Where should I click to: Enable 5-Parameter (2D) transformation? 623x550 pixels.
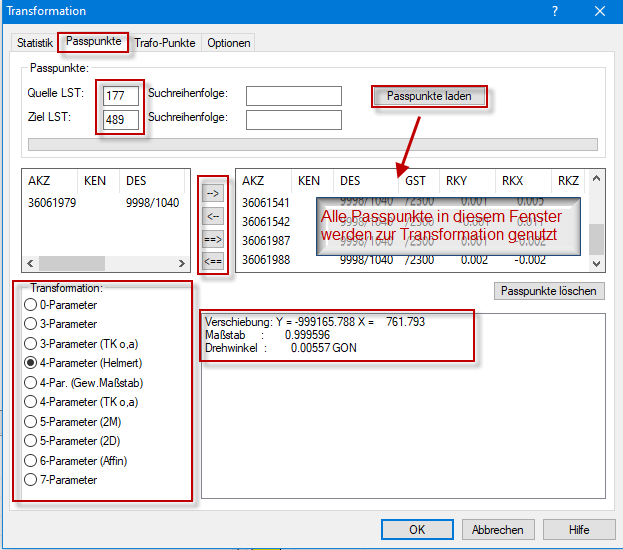pos(33,441)
